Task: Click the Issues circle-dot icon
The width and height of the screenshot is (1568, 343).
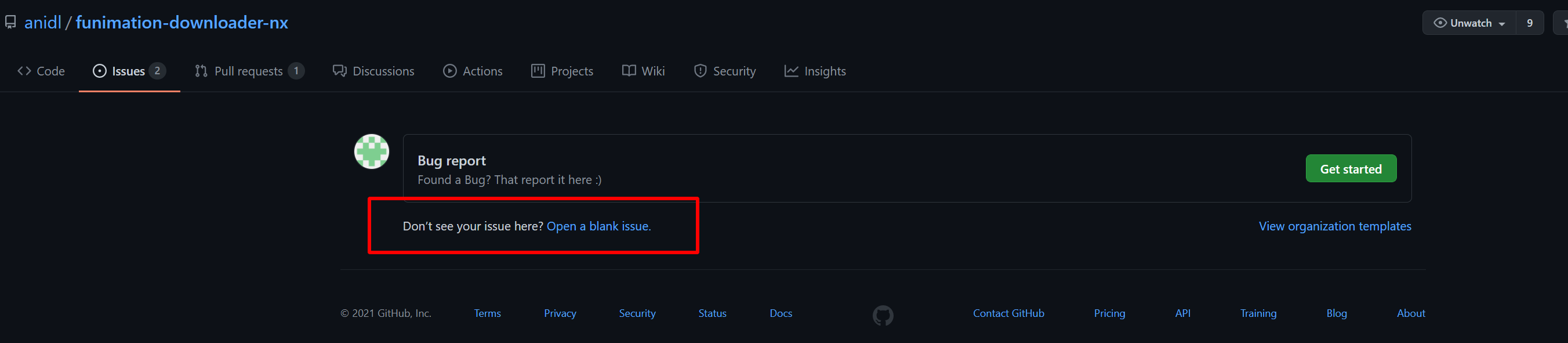Action: coord(99,71)
